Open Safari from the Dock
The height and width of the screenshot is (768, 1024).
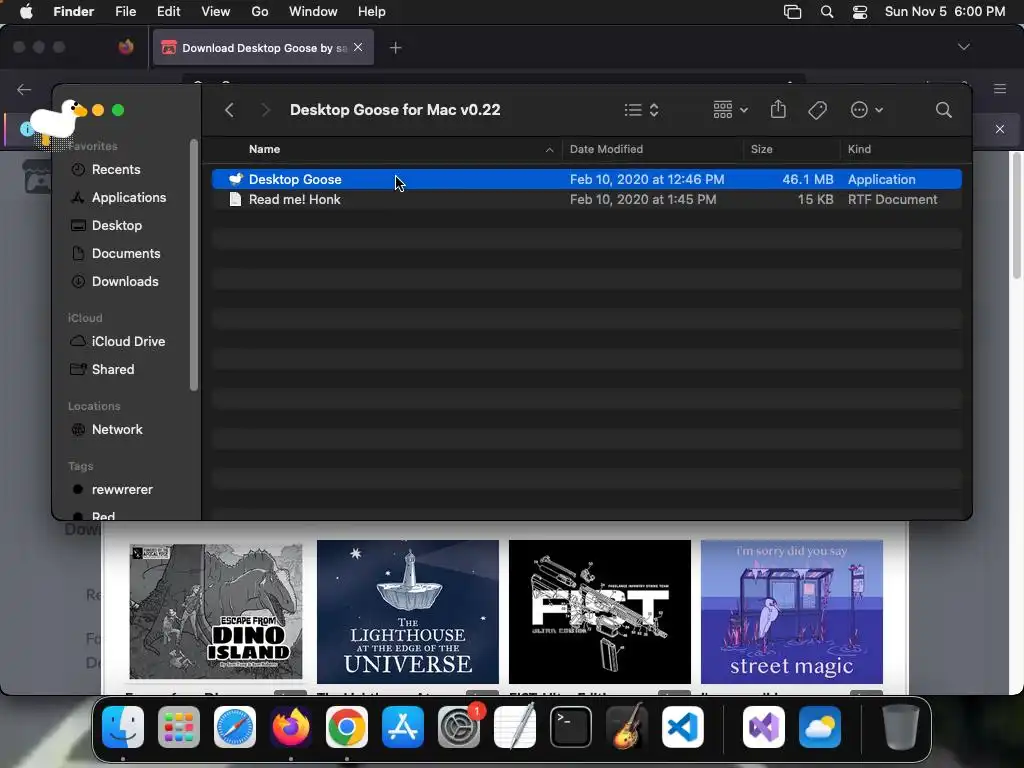235,727
